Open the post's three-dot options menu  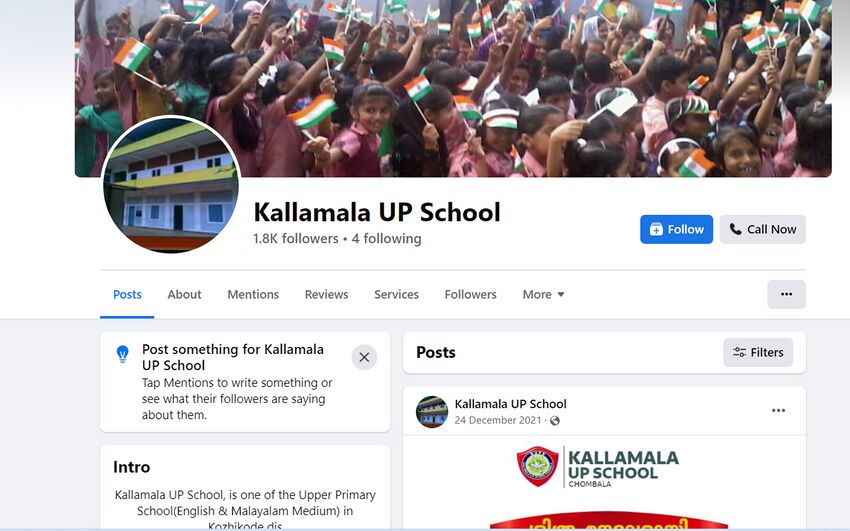pyautogui.click(x=778, y=411)
